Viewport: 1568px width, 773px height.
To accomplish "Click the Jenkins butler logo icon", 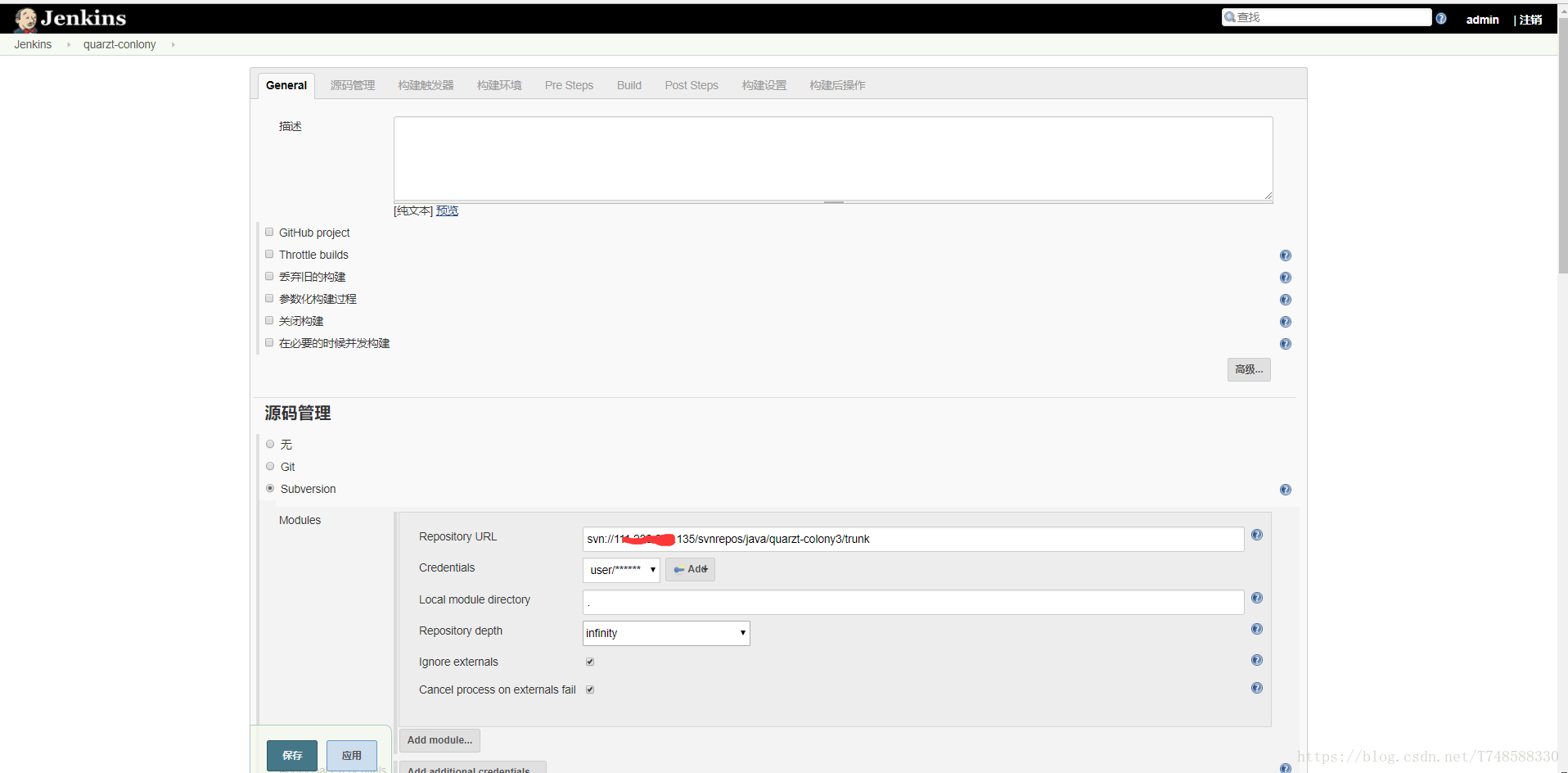I will (25, 19).
